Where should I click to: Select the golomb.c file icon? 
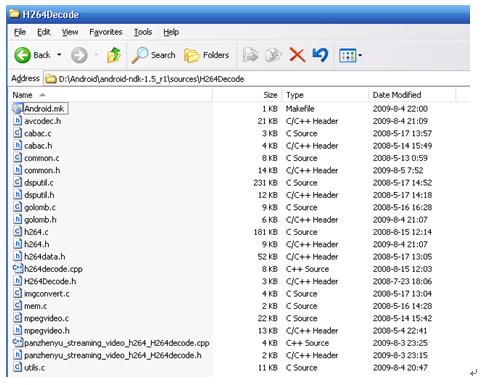pos(18,207)
